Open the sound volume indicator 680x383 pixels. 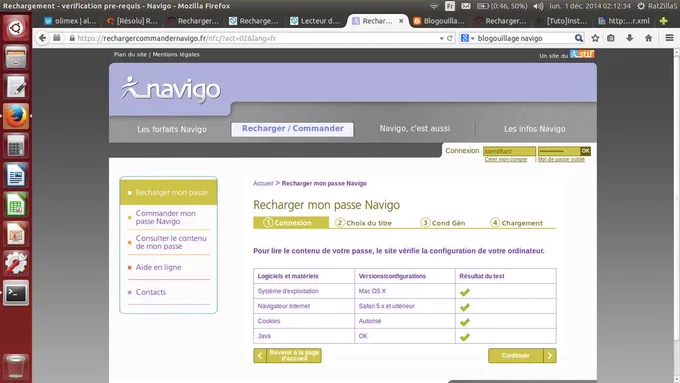538,6
